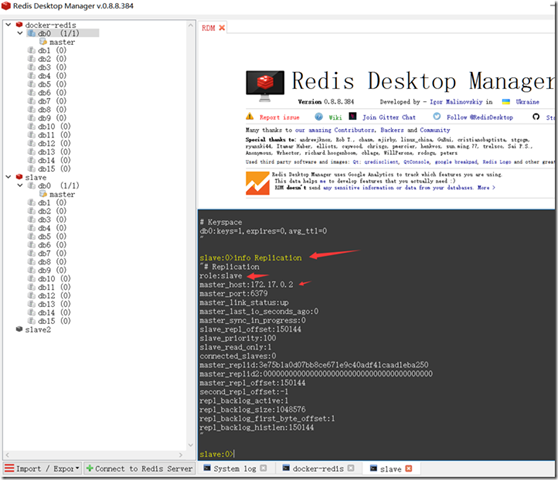The width and height of the screenshot is (558, 480).
Task: Click the GitHub star icon
Action: click(536, 117)
